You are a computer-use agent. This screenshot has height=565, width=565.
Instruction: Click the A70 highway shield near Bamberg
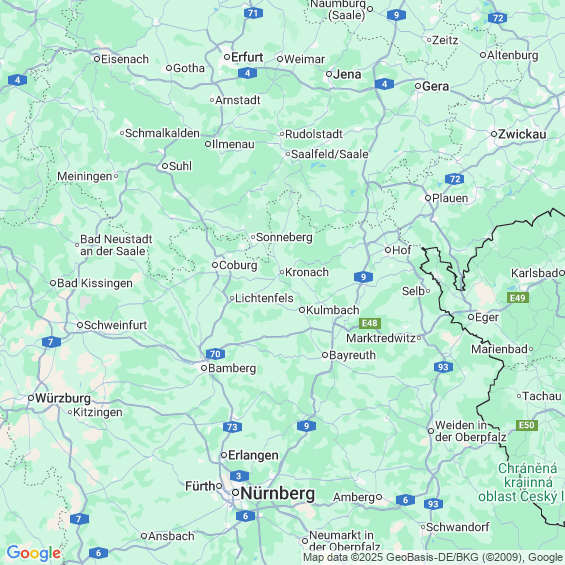click(x=215, y=354)
